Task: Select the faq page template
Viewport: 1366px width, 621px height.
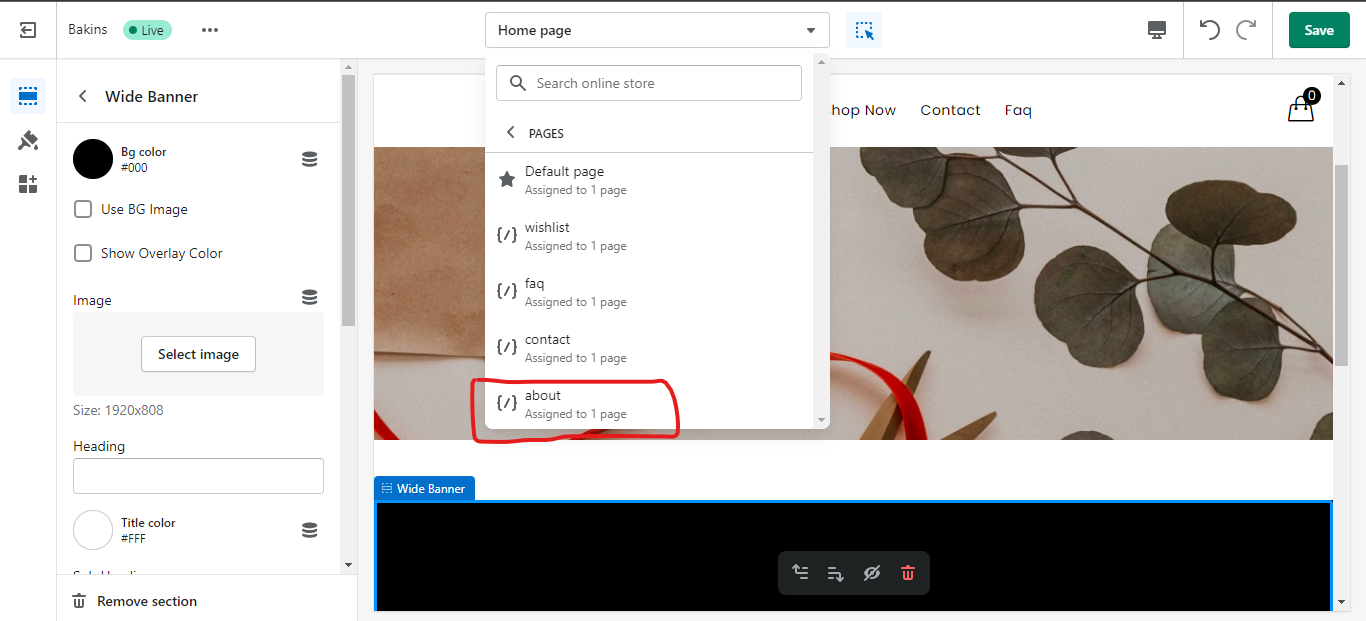Action: pyautogui.click(x=649, y=292)
